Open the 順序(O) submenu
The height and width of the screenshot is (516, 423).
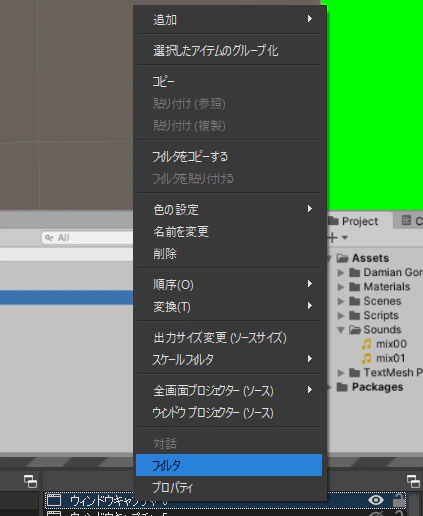[229, 284]
